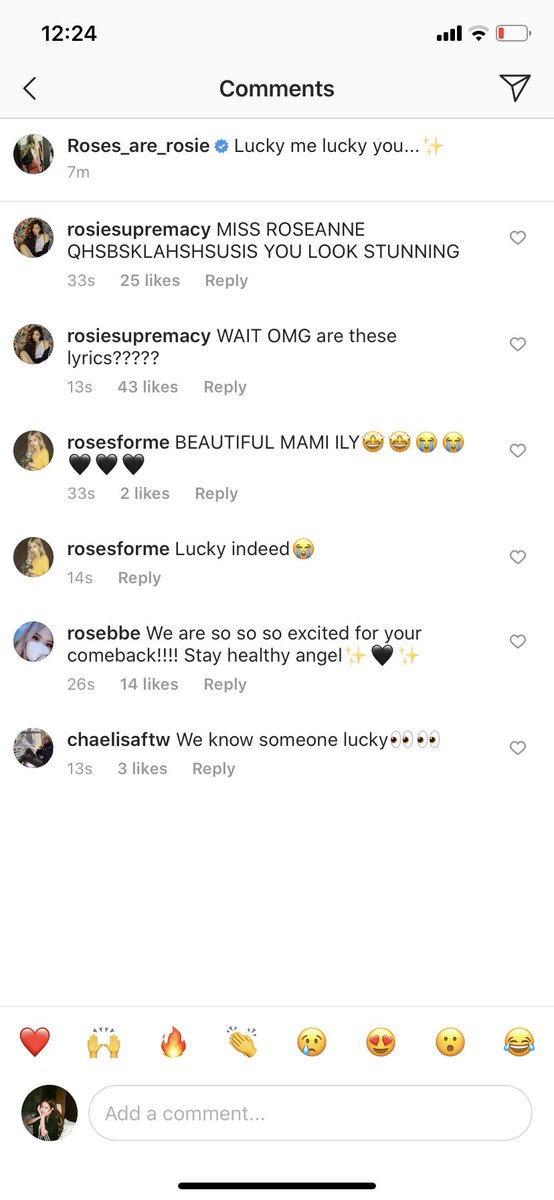Open Roses_are_rosie profile username
Screen dimensions: 554x1200
138,146
